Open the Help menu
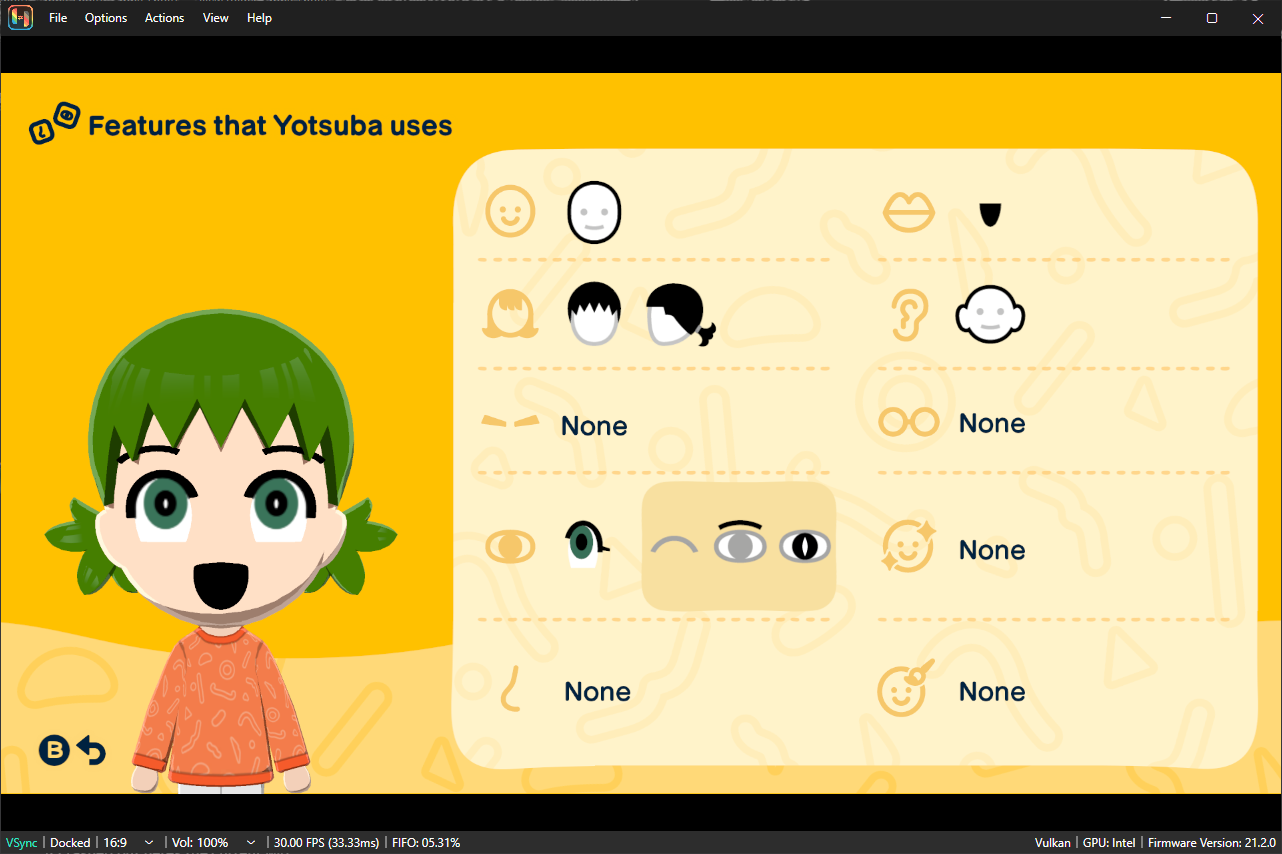The image size is (1282, 854). (259, 18)
